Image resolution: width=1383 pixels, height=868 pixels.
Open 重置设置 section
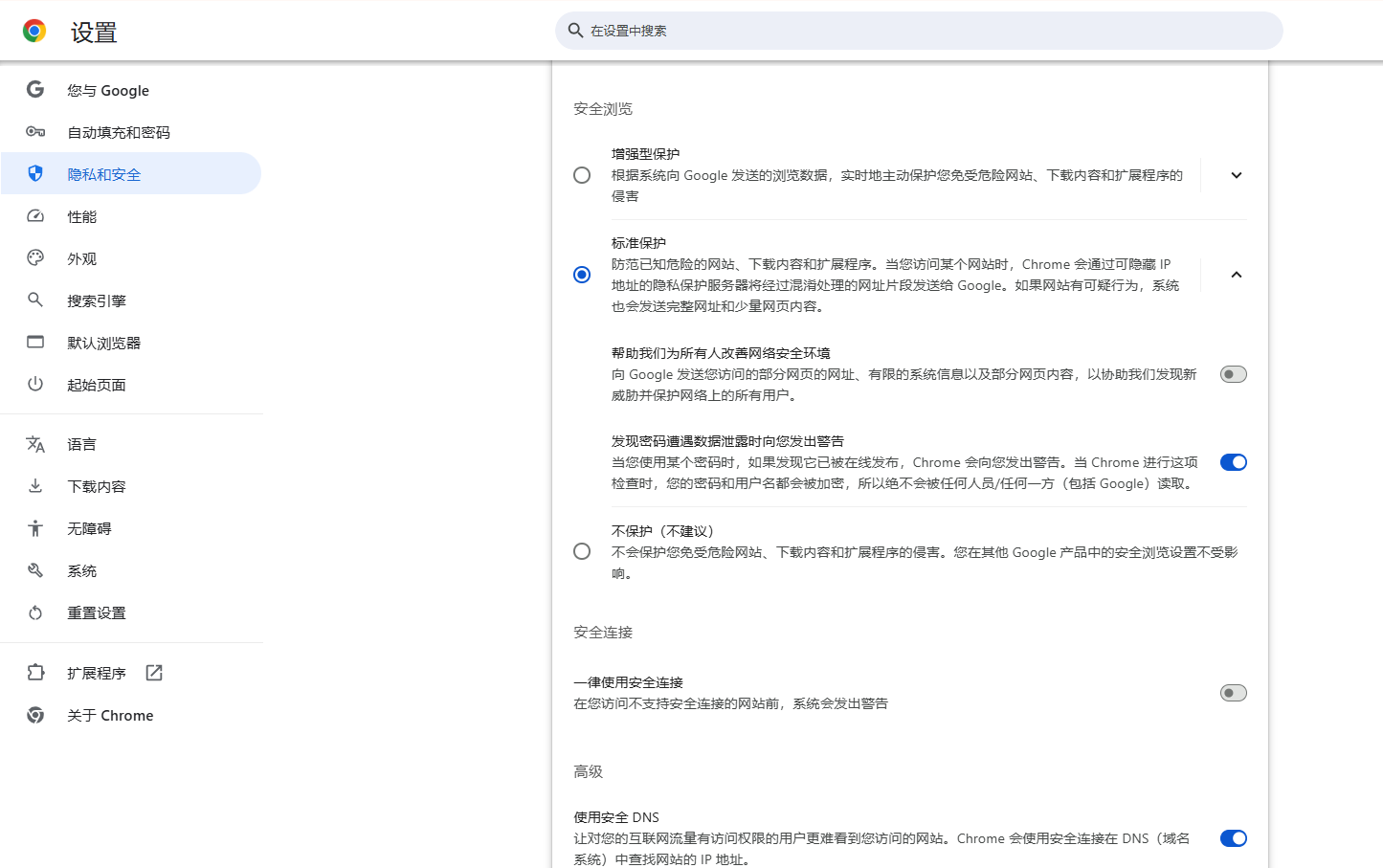pyautogui.click(x=131, y=612)
